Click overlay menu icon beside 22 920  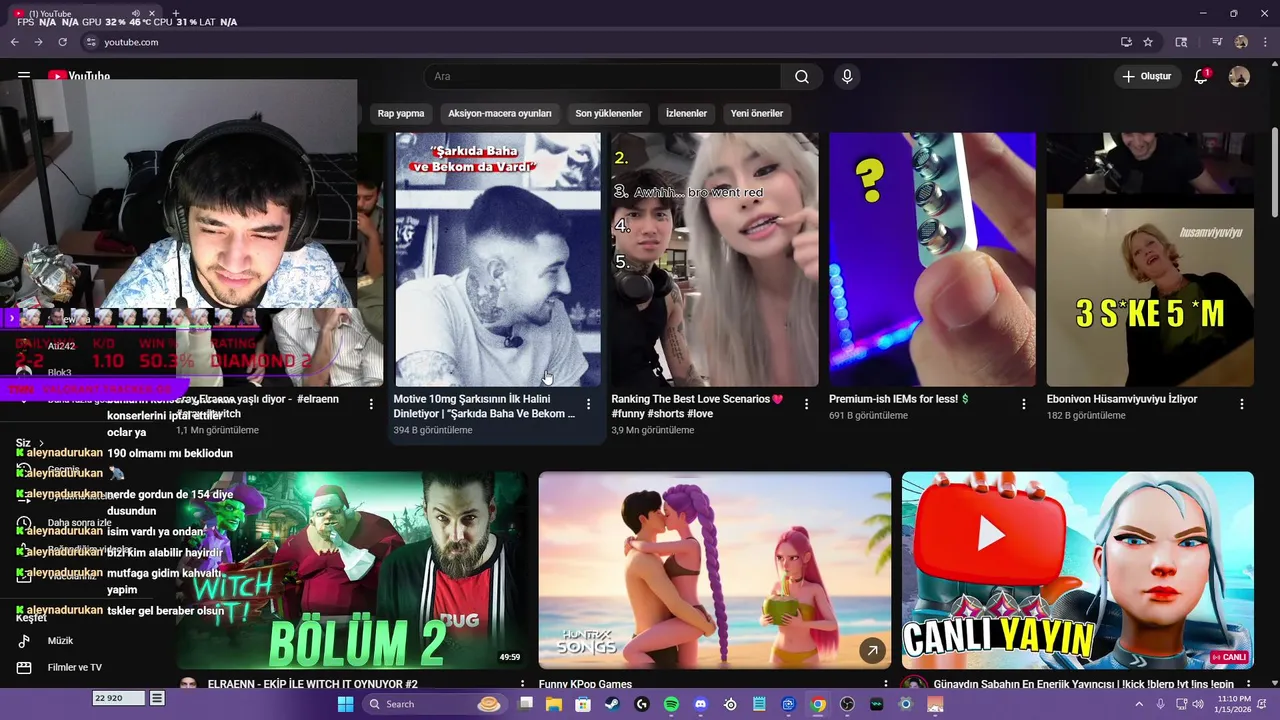tap(157, 698)
